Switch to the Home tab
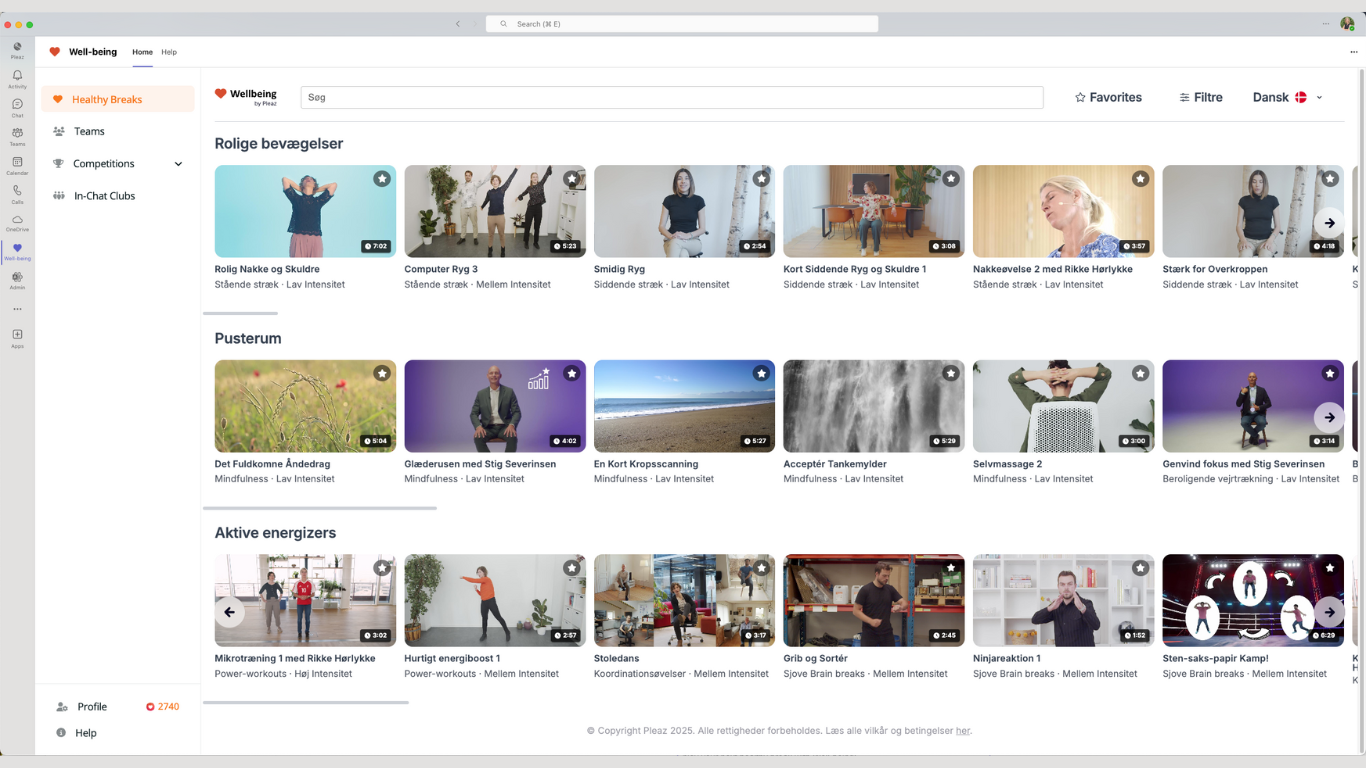1366x768 pixels. pyautogui.click(x=143, y=52)
